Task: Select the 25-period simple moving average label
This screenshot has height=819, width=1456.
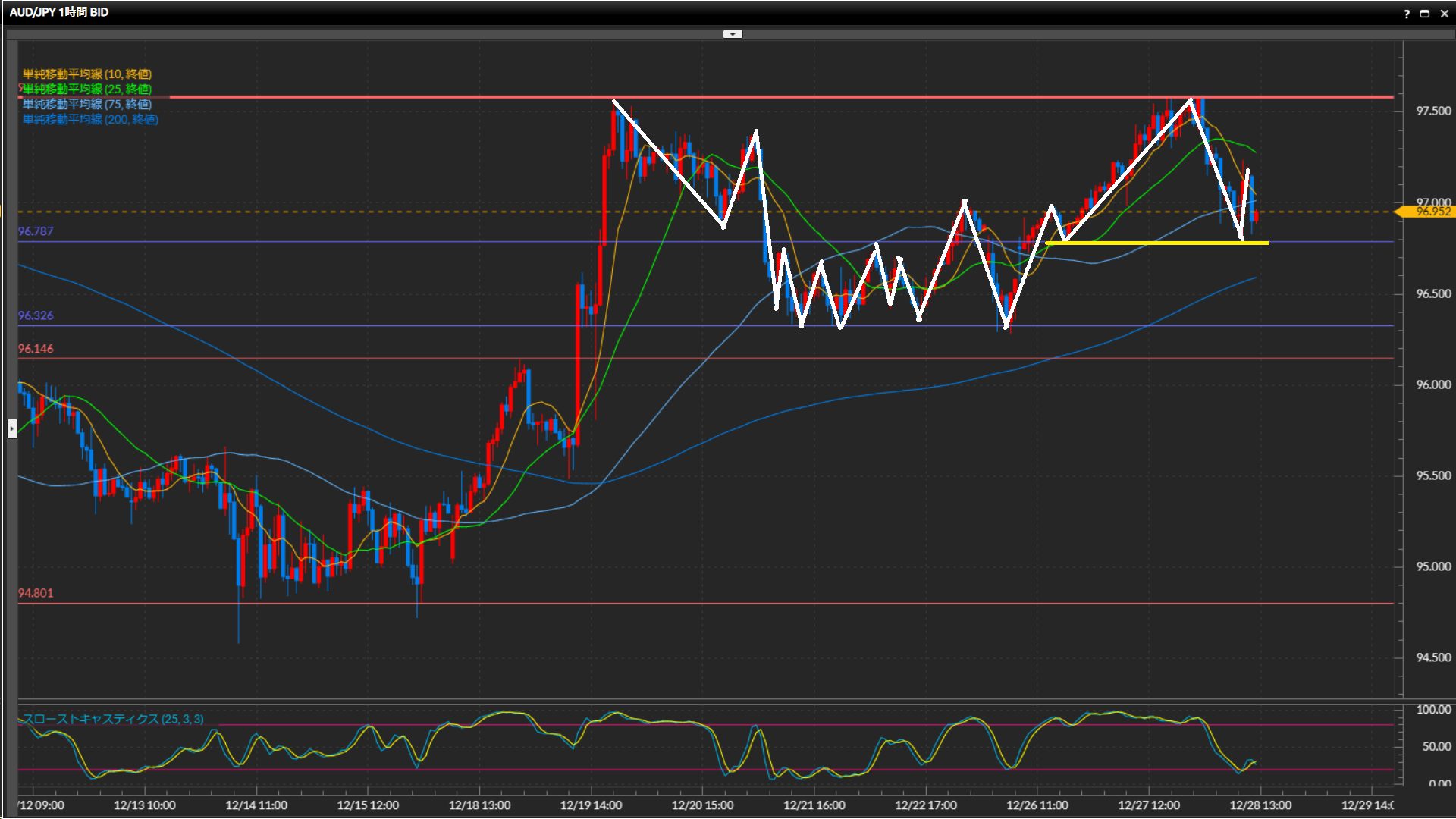Action: (x=87, y=89)
